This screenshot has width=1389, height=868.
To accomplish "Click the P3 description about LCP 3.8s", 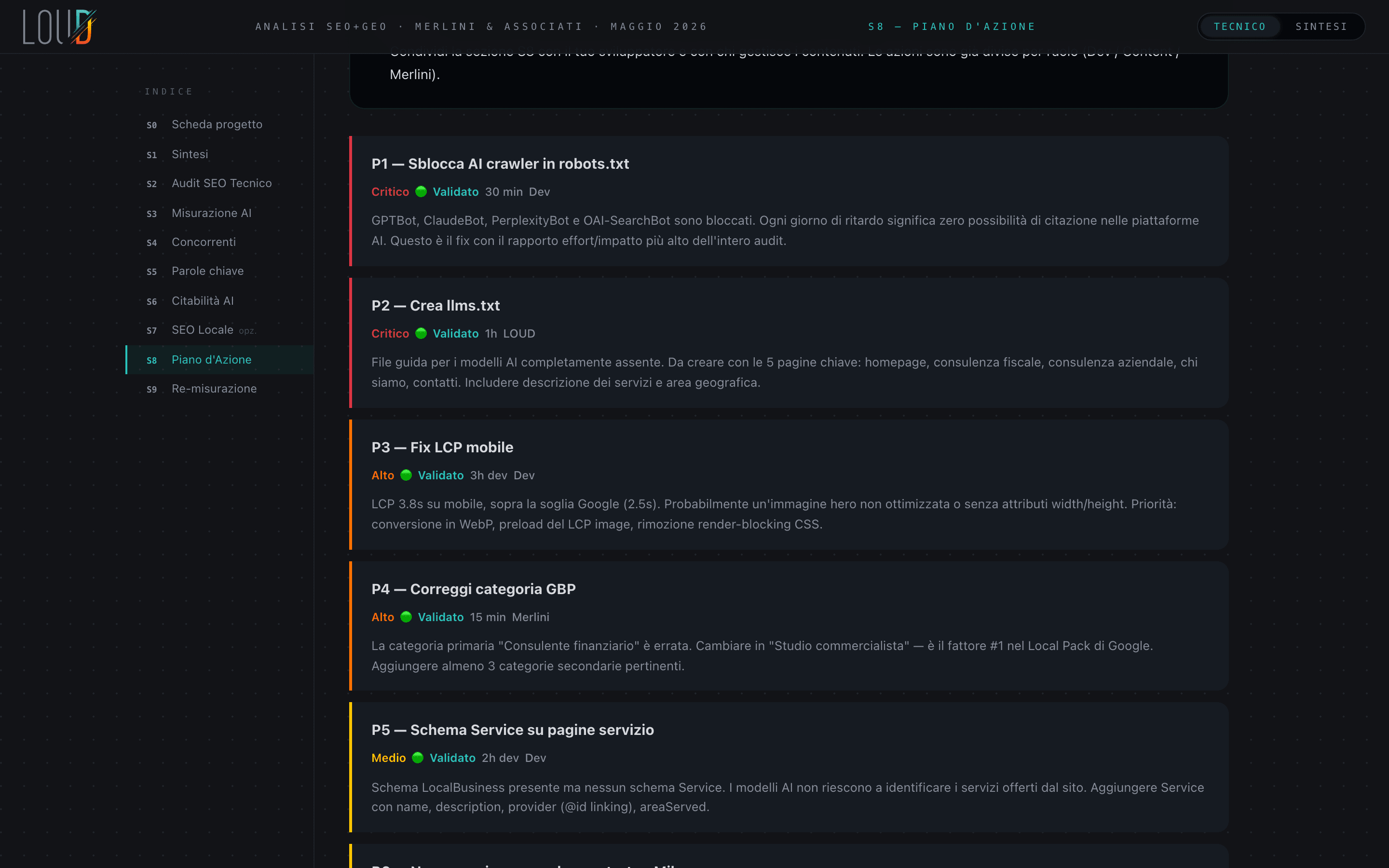I will [x=774, y=515].
